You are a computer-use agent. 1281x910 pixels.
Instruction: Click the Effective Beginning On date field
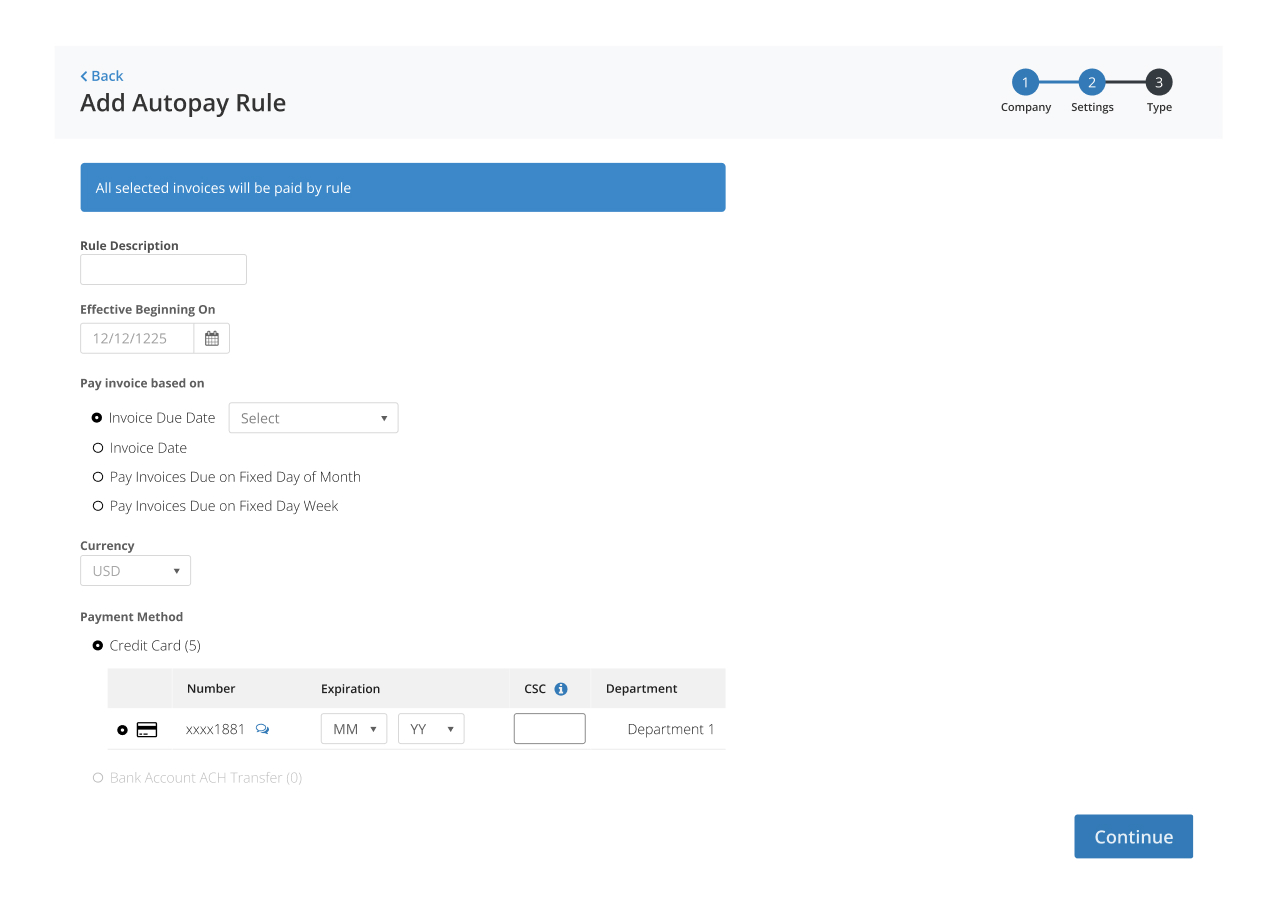pos(137,338)
